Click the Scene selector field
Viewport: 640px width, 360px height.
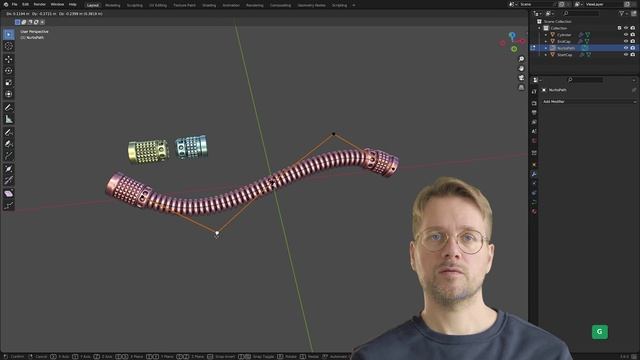pyautogui.click(x=538, y=4)
